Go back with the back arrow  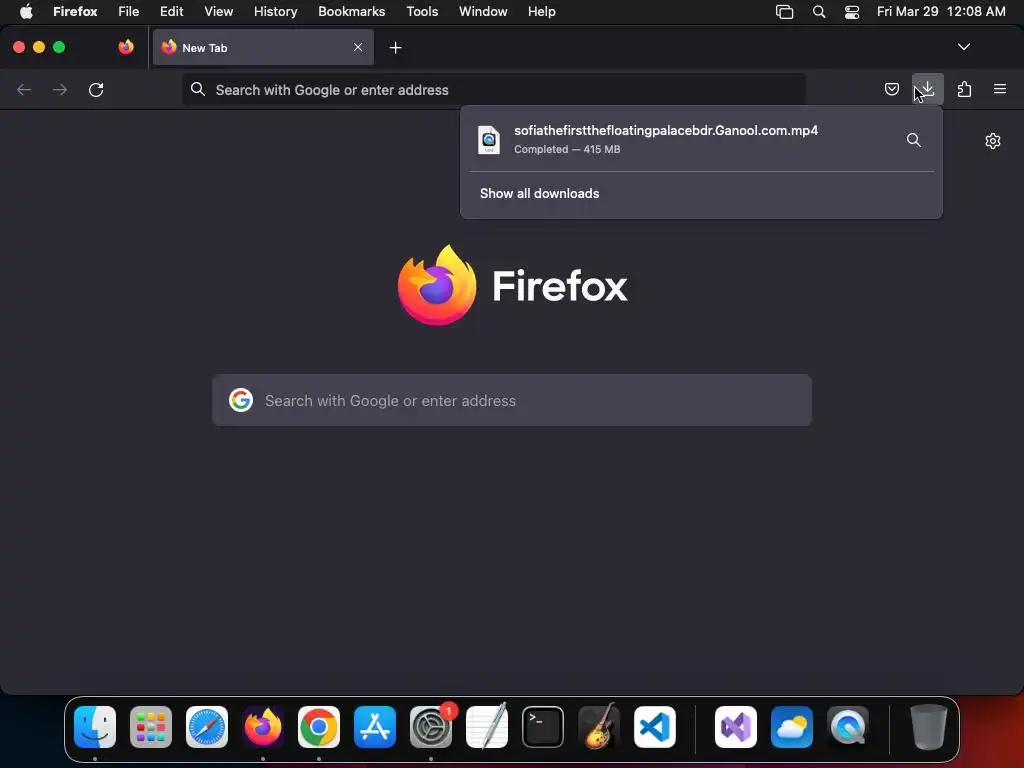[x=24, y=89]
